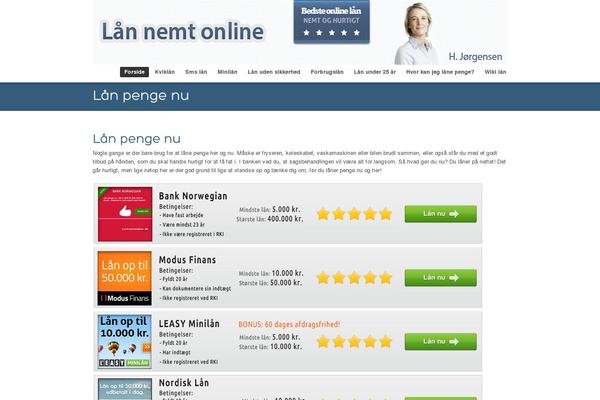
Task: Open Lån under 25 år page
Action: tap(375, 72)
